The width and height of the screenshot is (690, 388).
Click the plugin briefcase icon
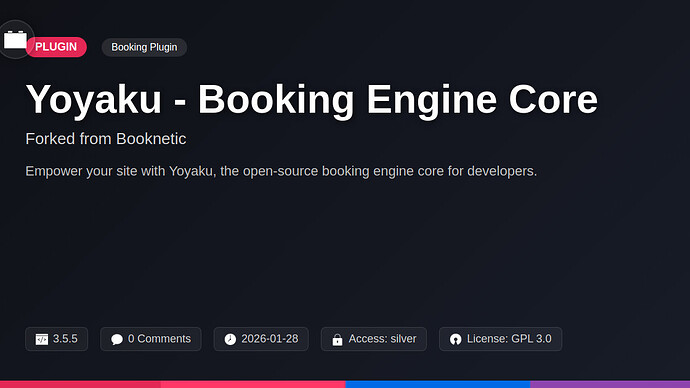(x=15, y=40)
